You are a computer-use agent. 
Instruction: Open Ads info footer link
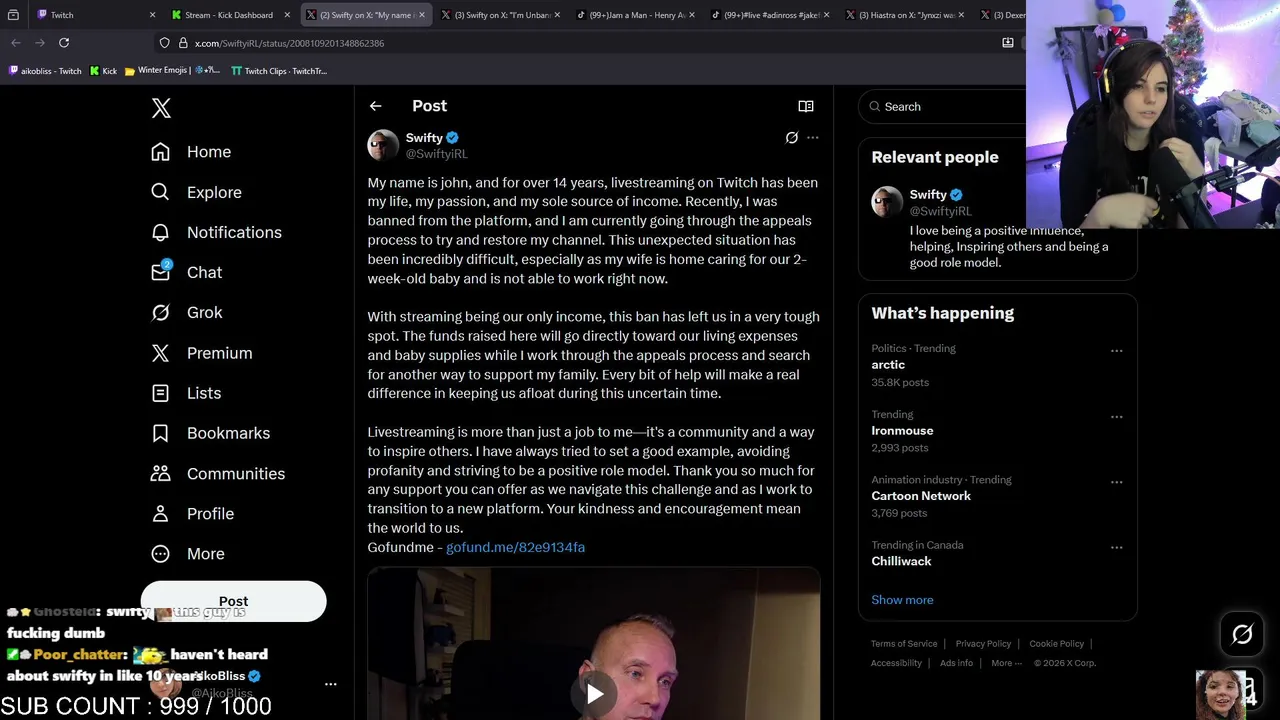pos(956,663)
